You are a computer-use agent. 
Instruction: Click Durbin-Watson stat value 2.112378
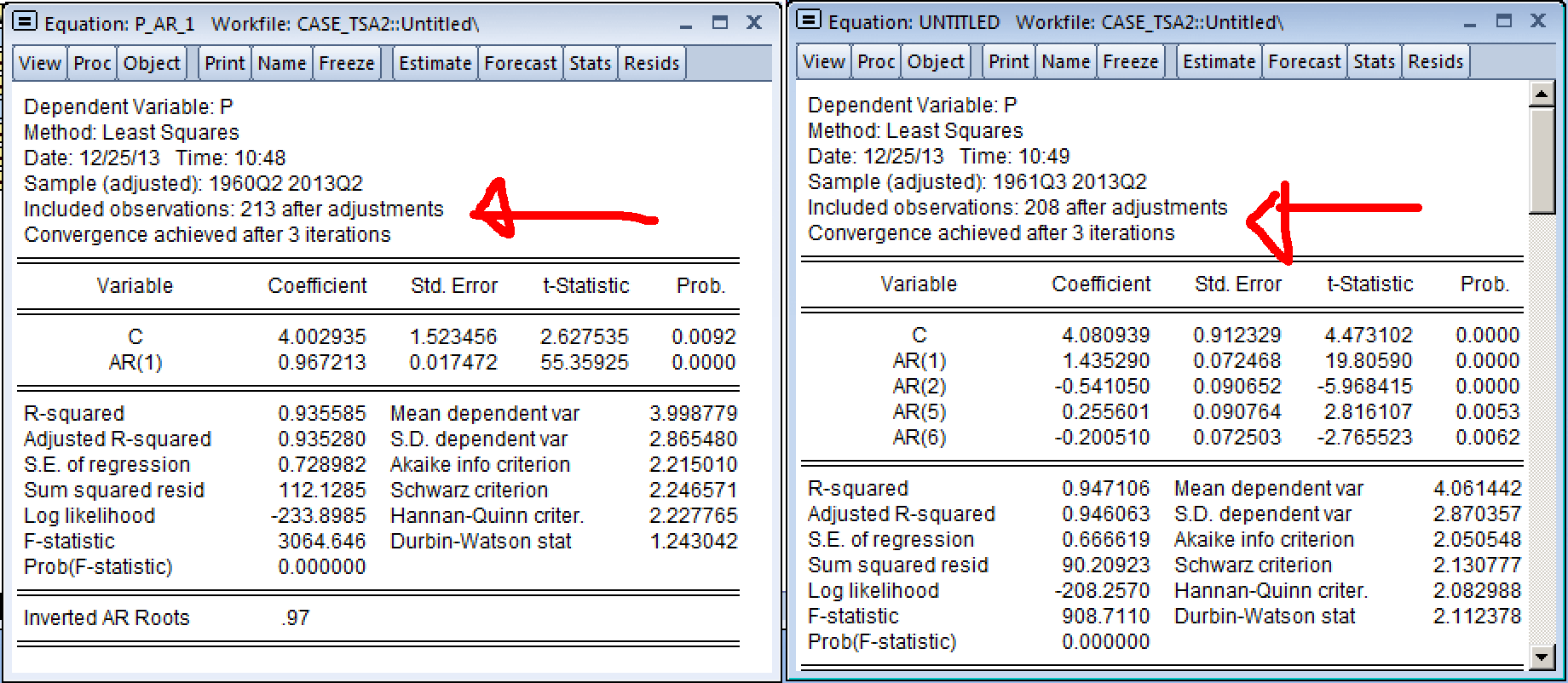point(1478,617)
